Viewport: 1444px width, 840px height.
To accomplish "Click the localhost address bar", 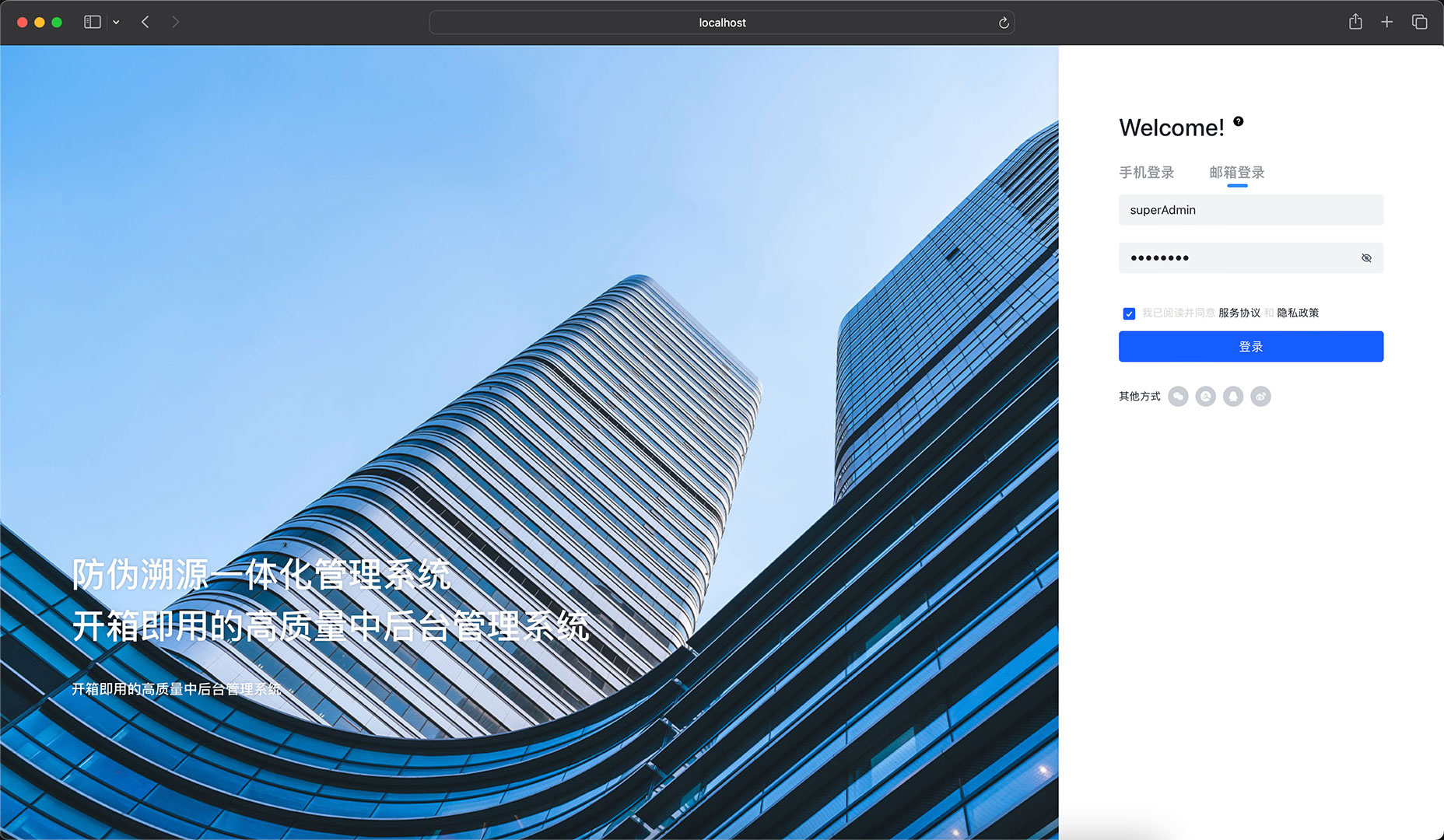I will click(x=721, y=23).
